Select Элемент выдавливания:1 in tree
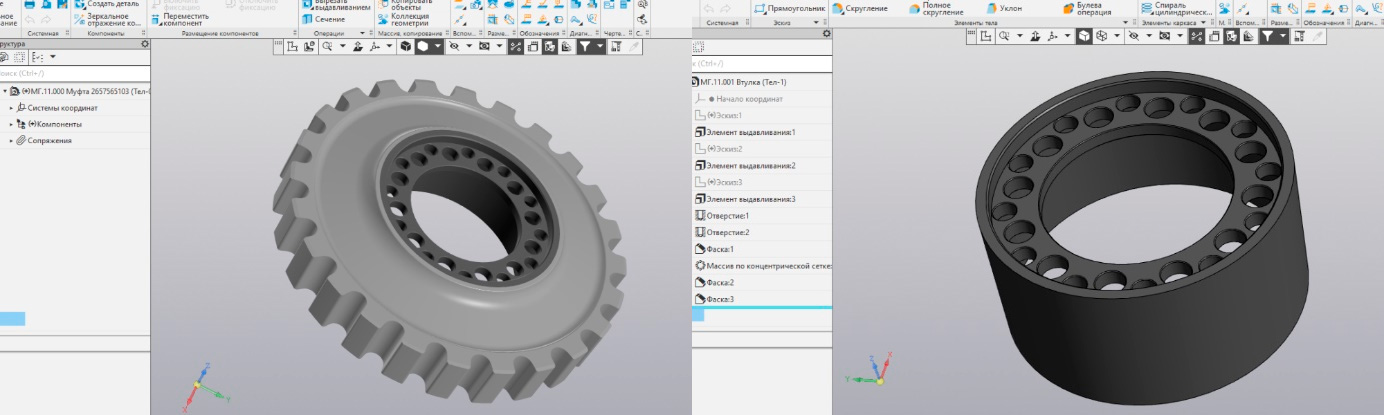Screen dimensions: 1384x415 (x=745, y=132)
